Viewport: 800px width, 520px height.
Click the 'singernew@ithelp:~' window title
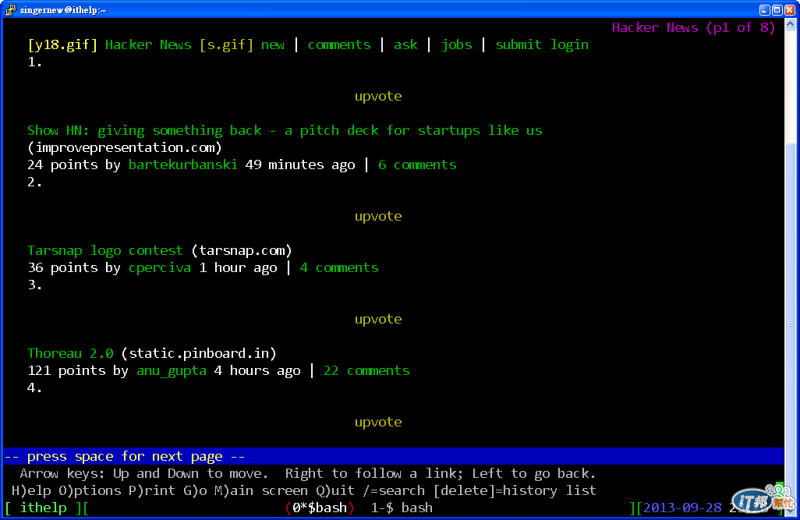(63, 10)
